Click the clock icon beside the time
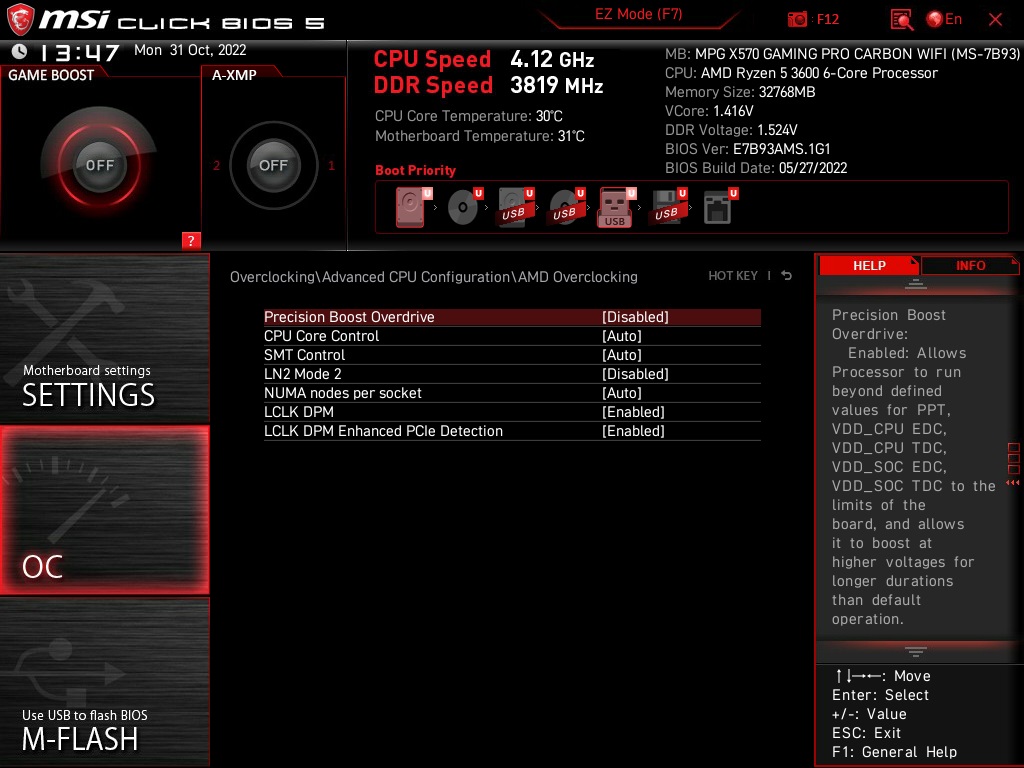 [x=20, y=51]
